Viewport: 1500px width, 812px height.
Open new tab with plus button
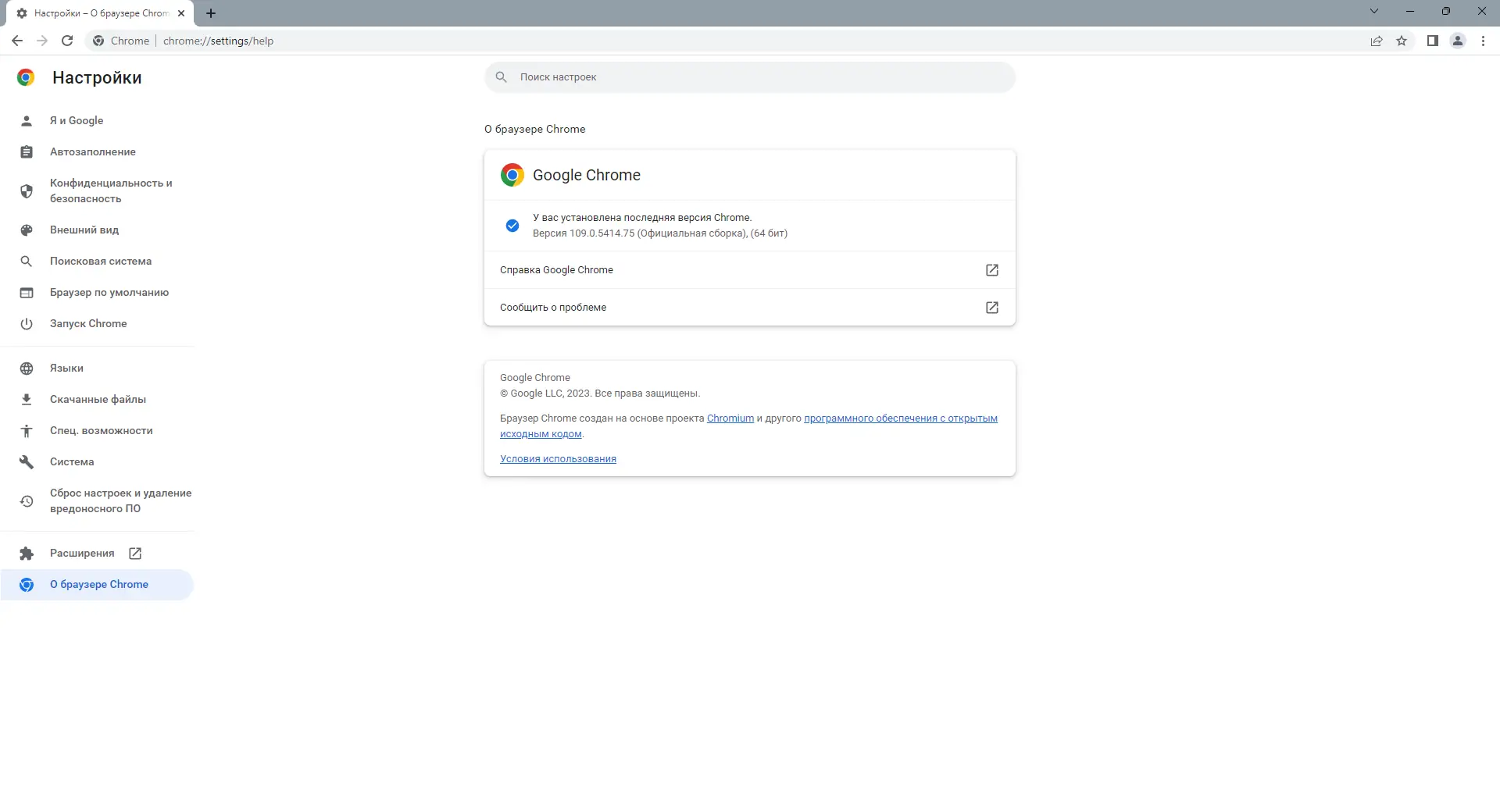[x=211, y=13]
